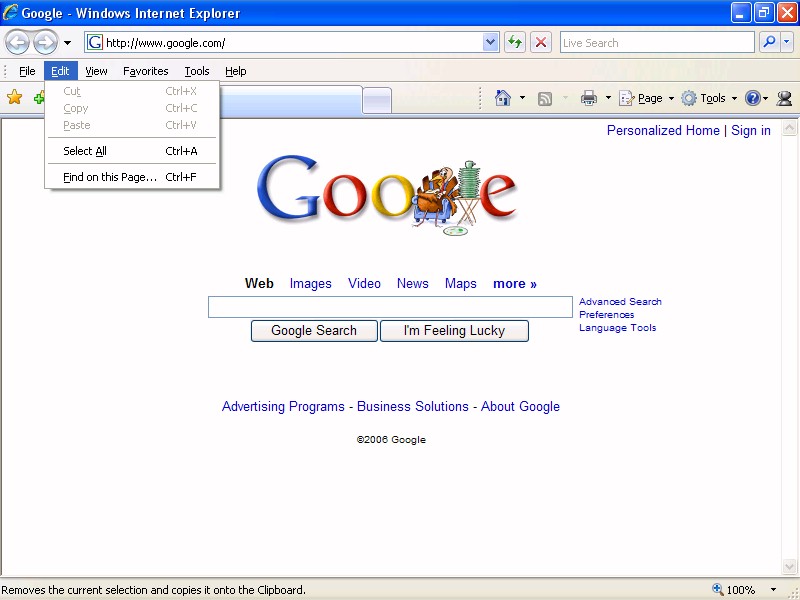
Task: Click the red Stop loading button
Action: point(541,42)
